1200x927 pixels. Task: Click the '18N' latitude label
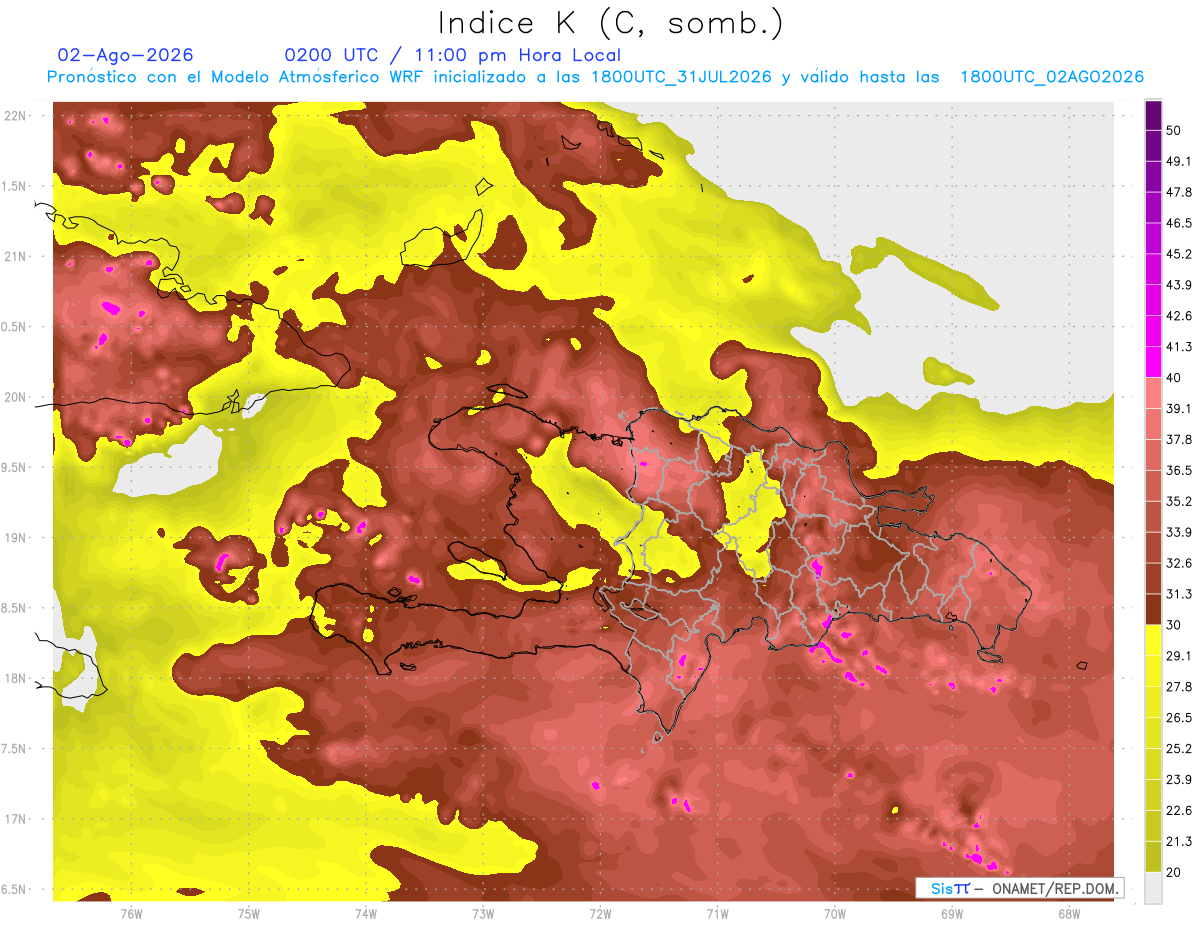pyautogui.click(x=16, y=679)
